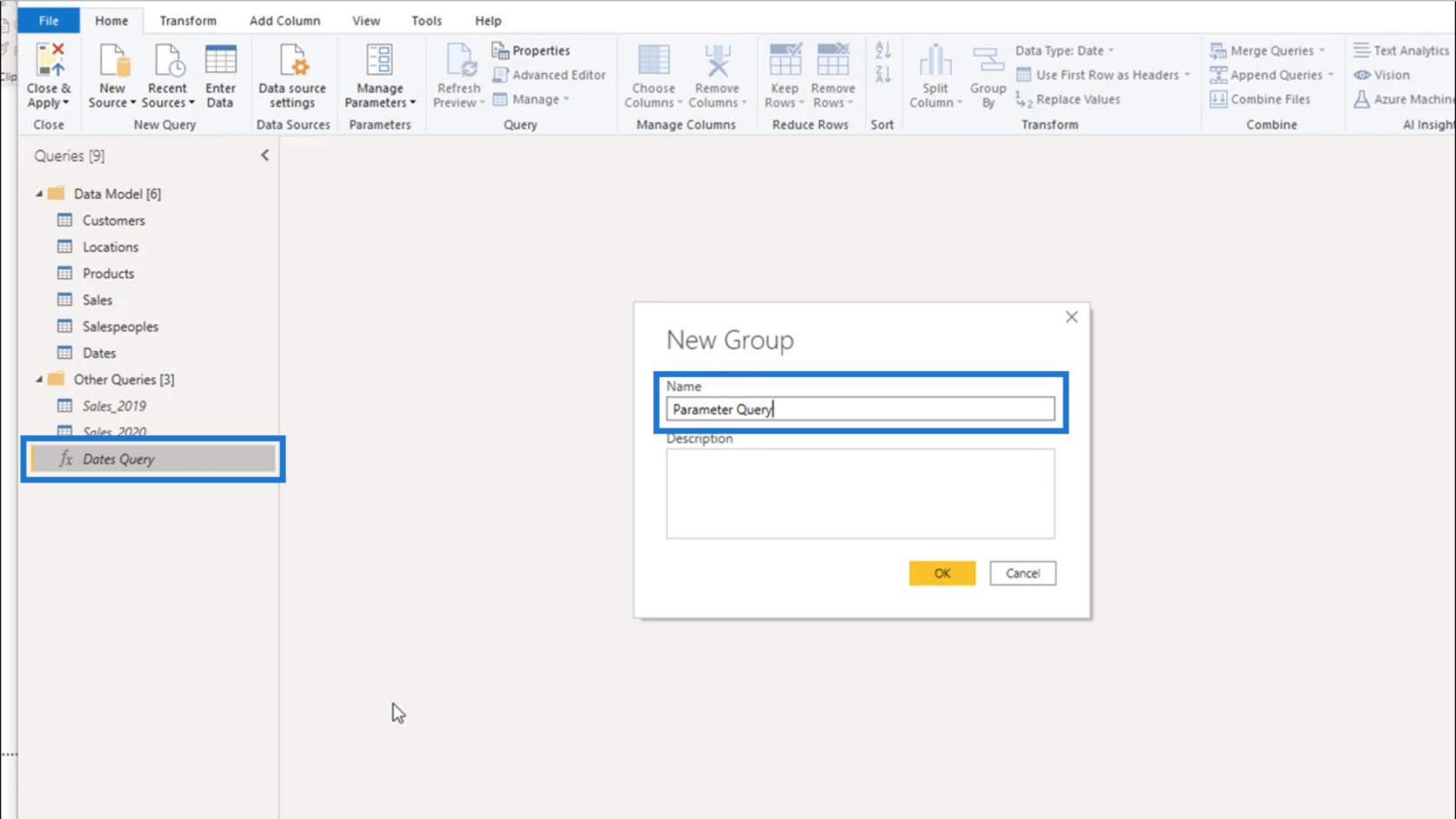The image size is (1456, 819).
Task: Collapse the Other Queries group
Action: 39,380
